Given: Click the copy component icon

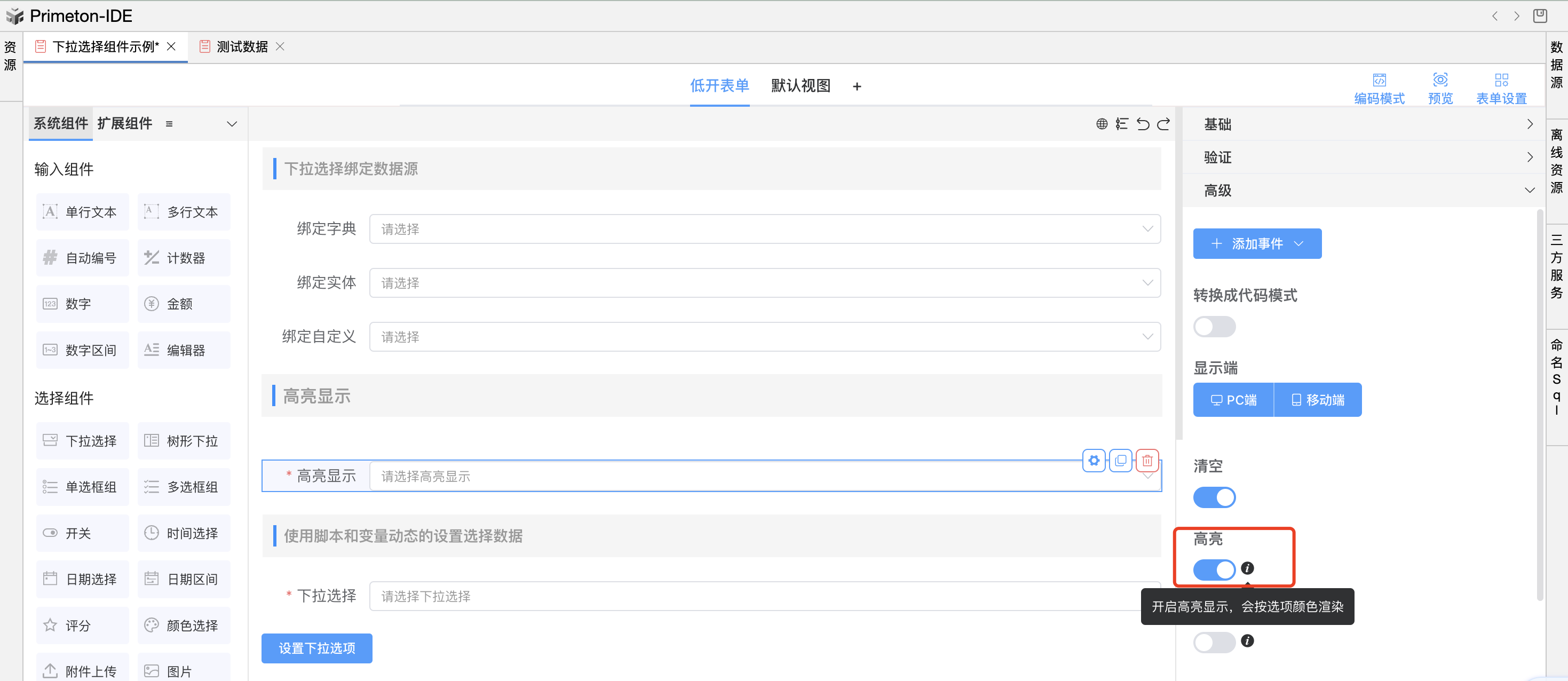Looking at the screenshot, I should [x=1120, y=461].
